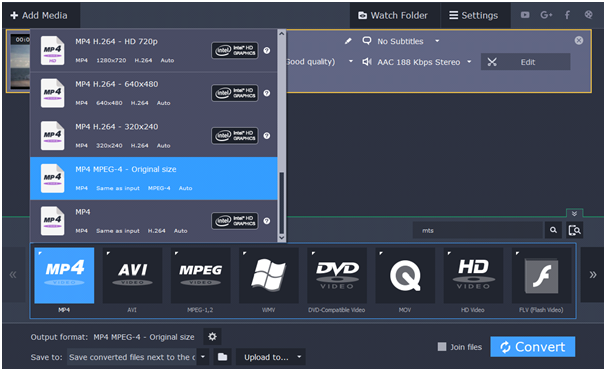Click the format search field containing mts
606x371 pixels.
tap(478, 230)
